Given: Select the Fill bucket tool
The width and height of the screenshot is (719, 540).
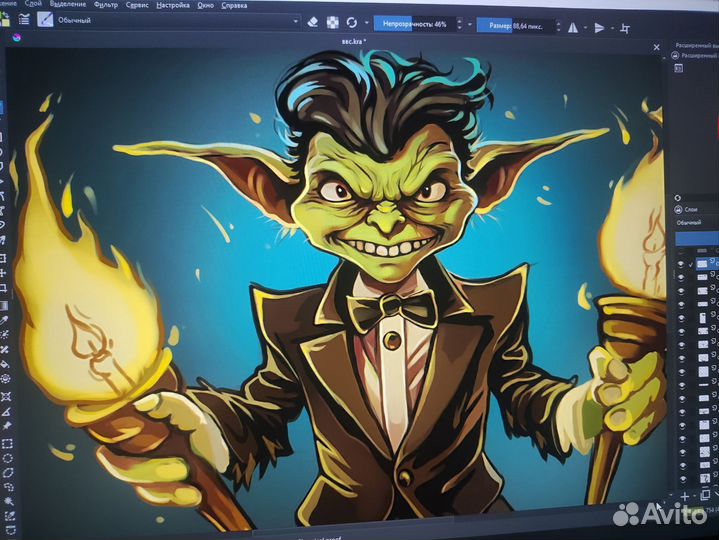Looking at the screenshot, I should 5,364.
